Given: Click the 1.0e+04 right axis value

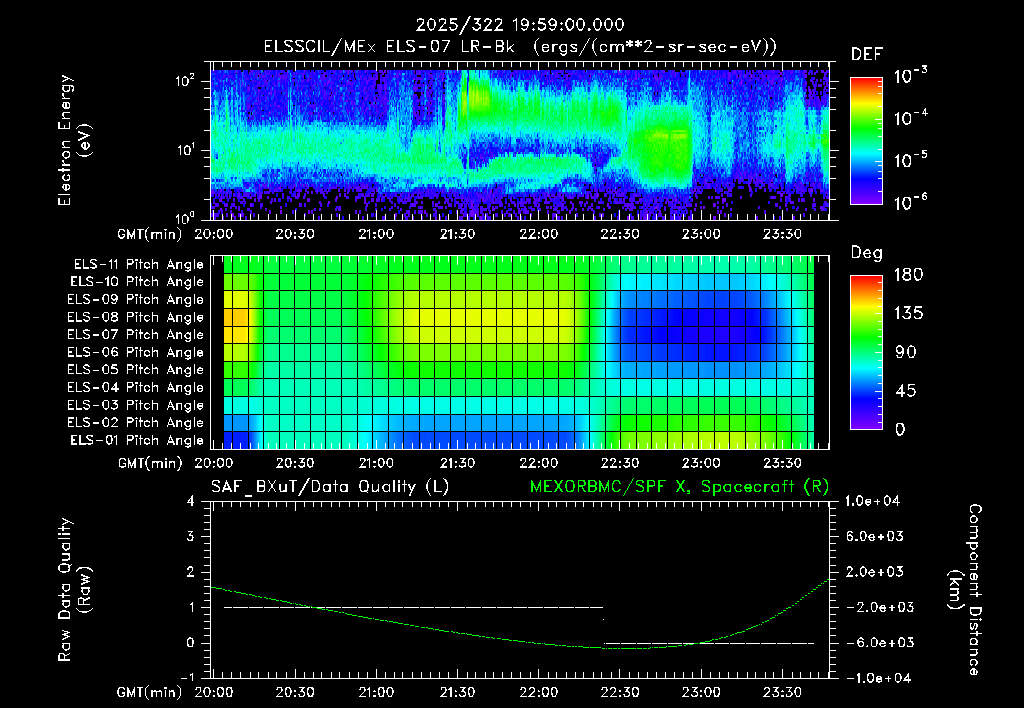Looking at the screenshot, I should click(x=872, y=501).
